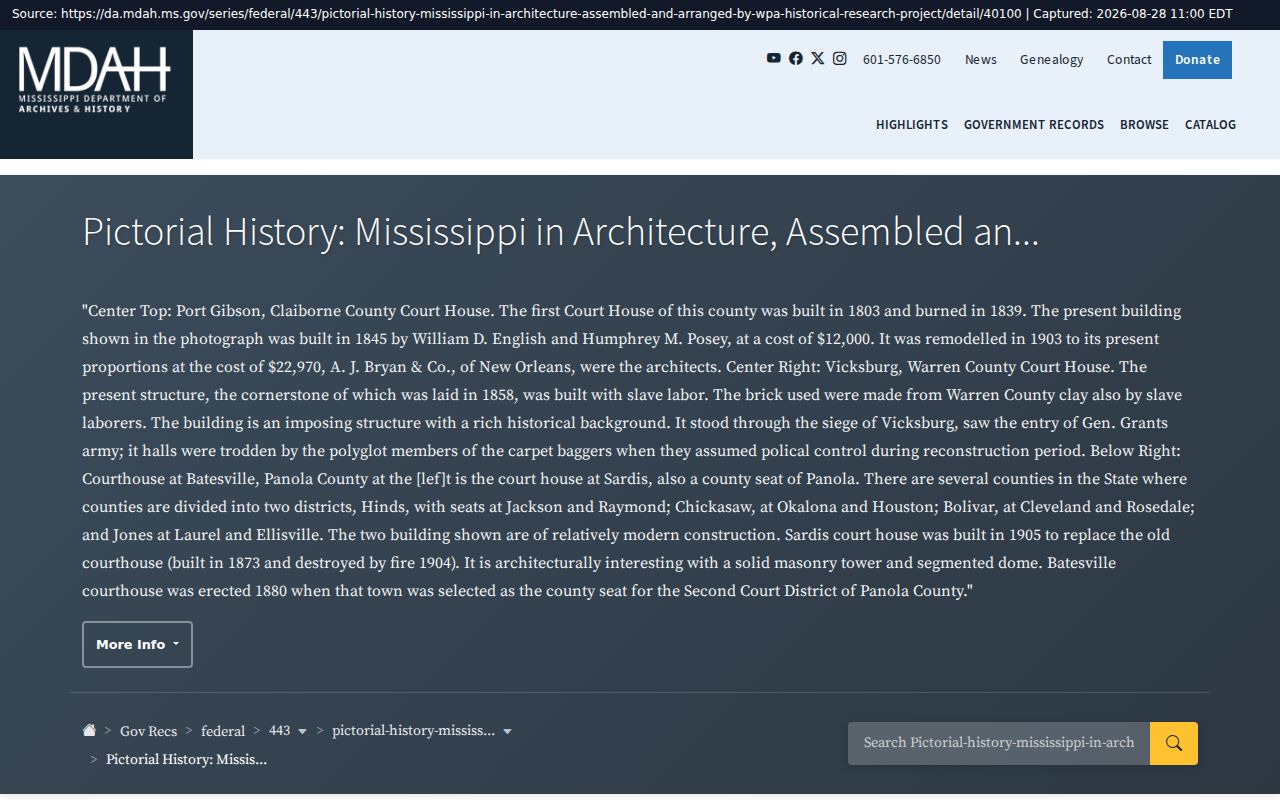The image size is (1280, 800).
Task: Open the GOVERNMENT RECORDS menu
Action: [x=1034, y=124]
